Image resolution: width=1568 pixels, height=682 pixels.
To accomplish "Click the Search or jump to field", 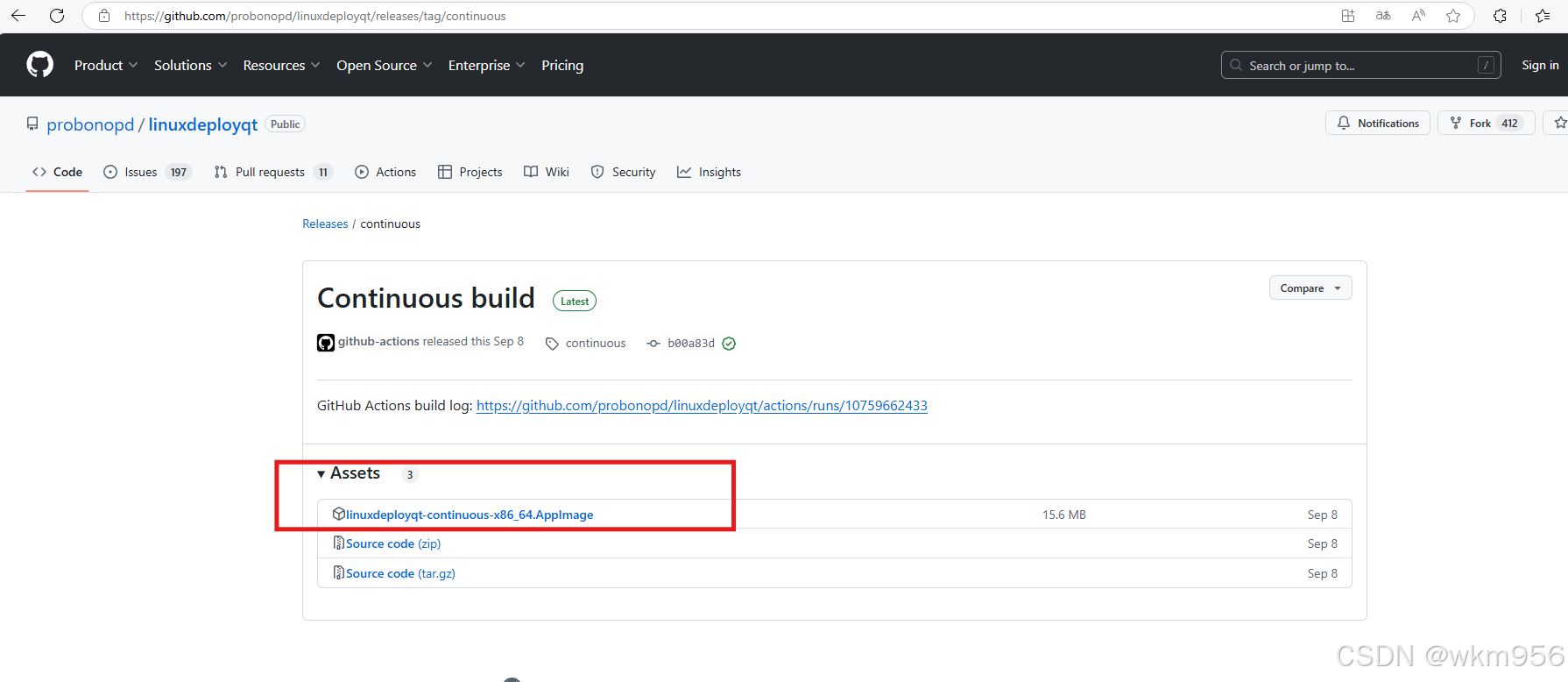I will 1360,65.
